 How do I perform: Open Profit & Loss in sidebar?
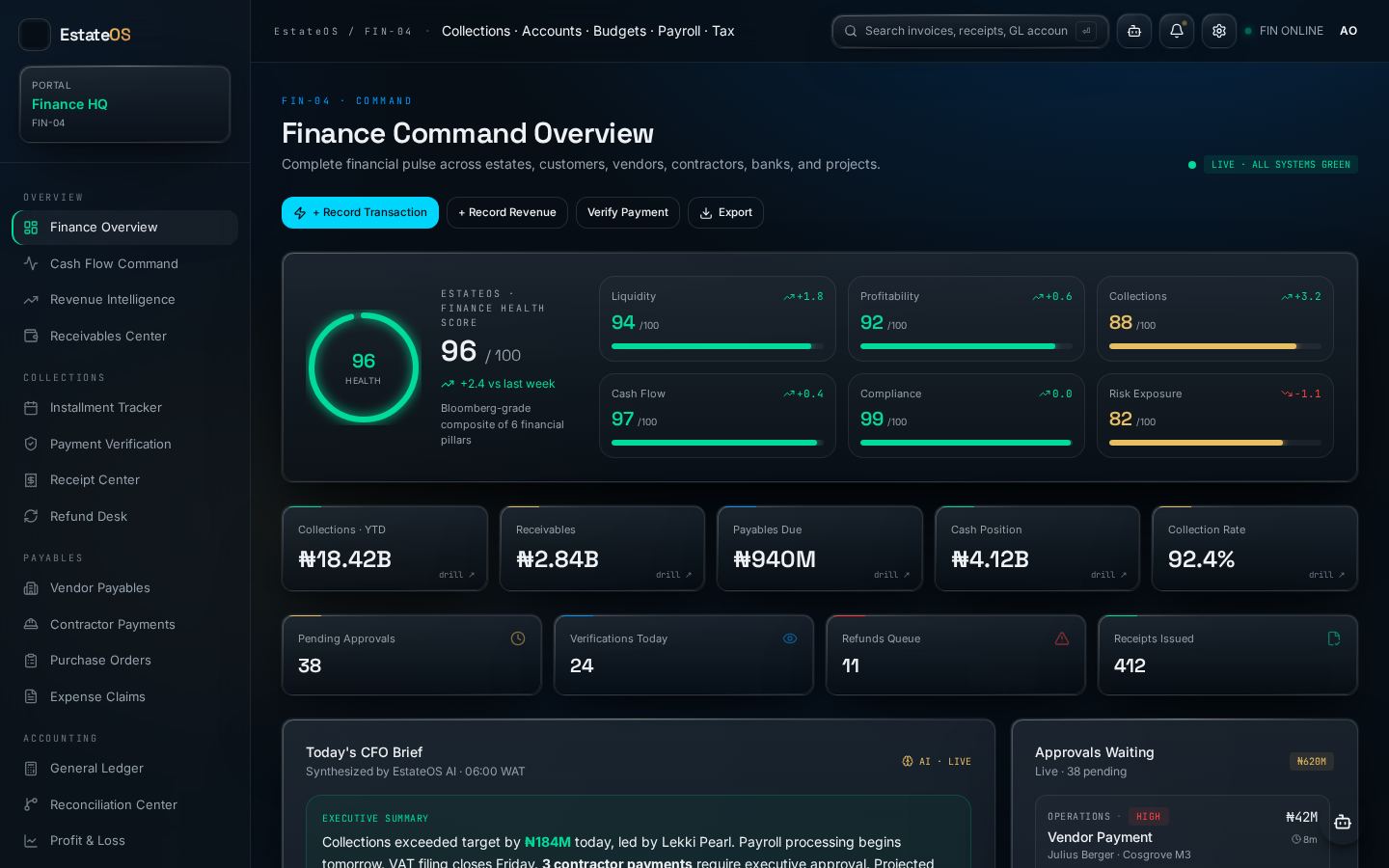click(125, 841)
